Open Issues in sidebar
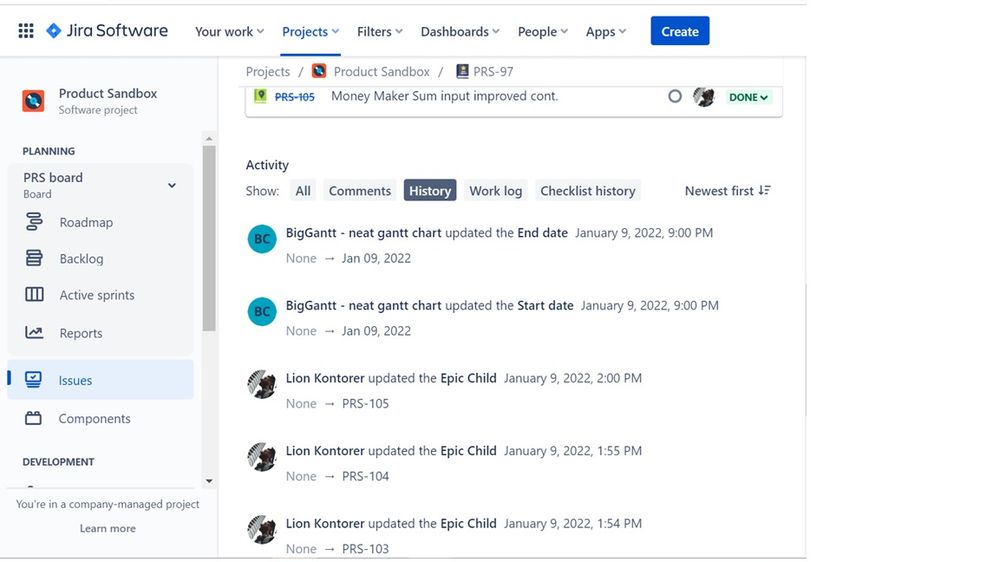The image size is (999, 562). point(101,380)
